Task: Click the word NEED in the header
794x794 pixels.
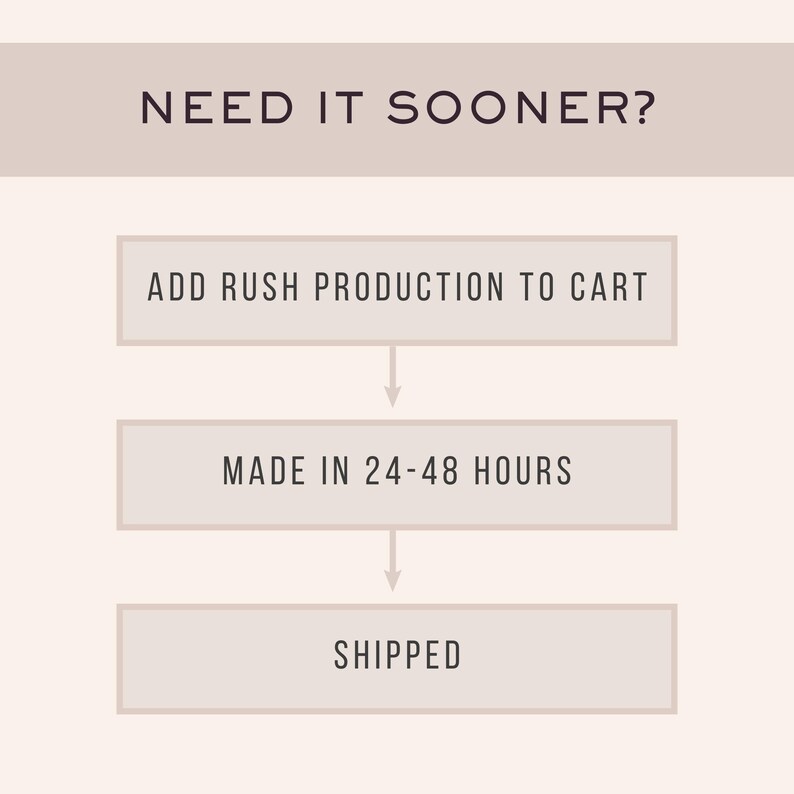Action: point(217,108)
